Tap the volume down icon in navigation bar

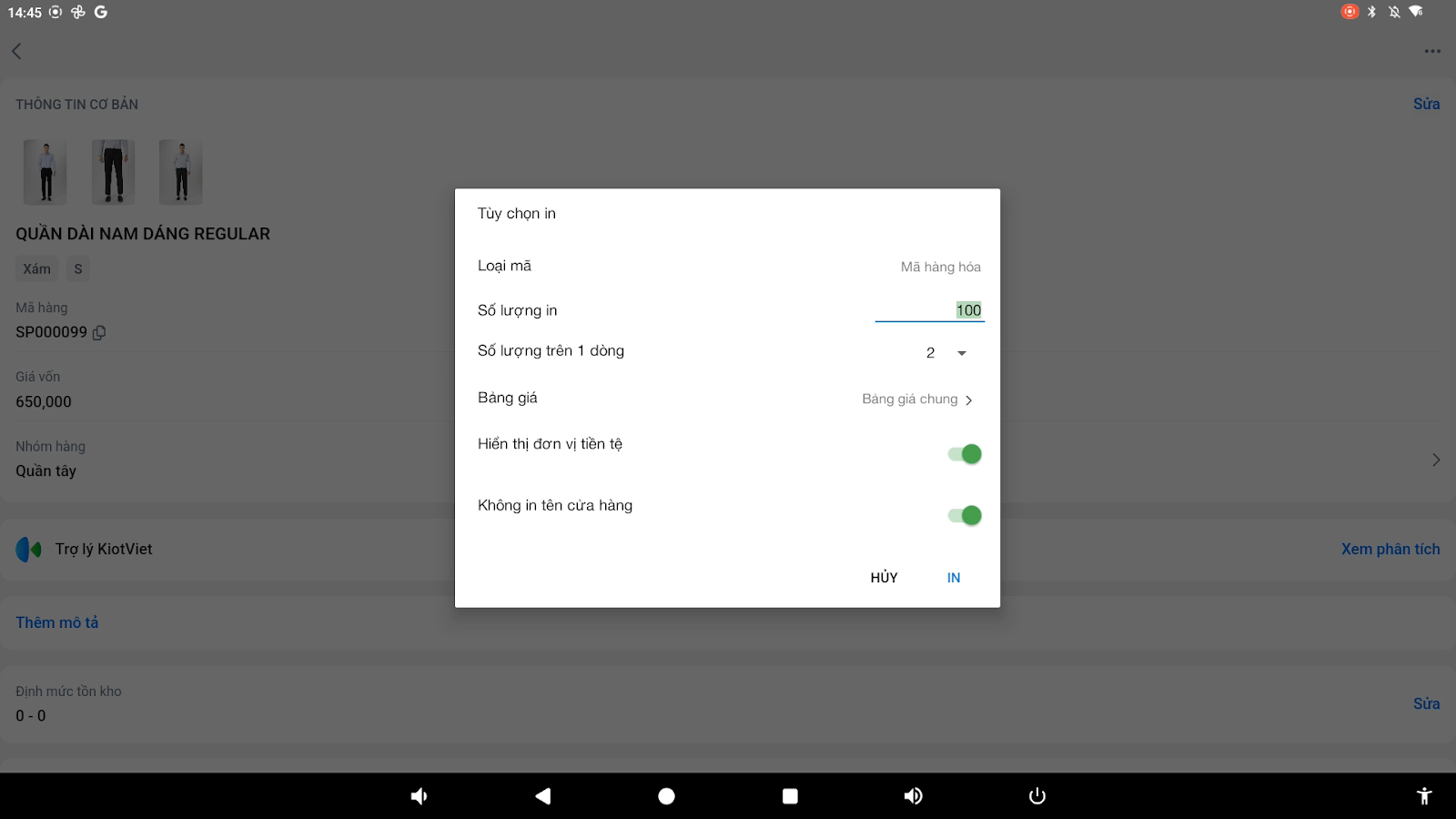click(x=419, y=796)
